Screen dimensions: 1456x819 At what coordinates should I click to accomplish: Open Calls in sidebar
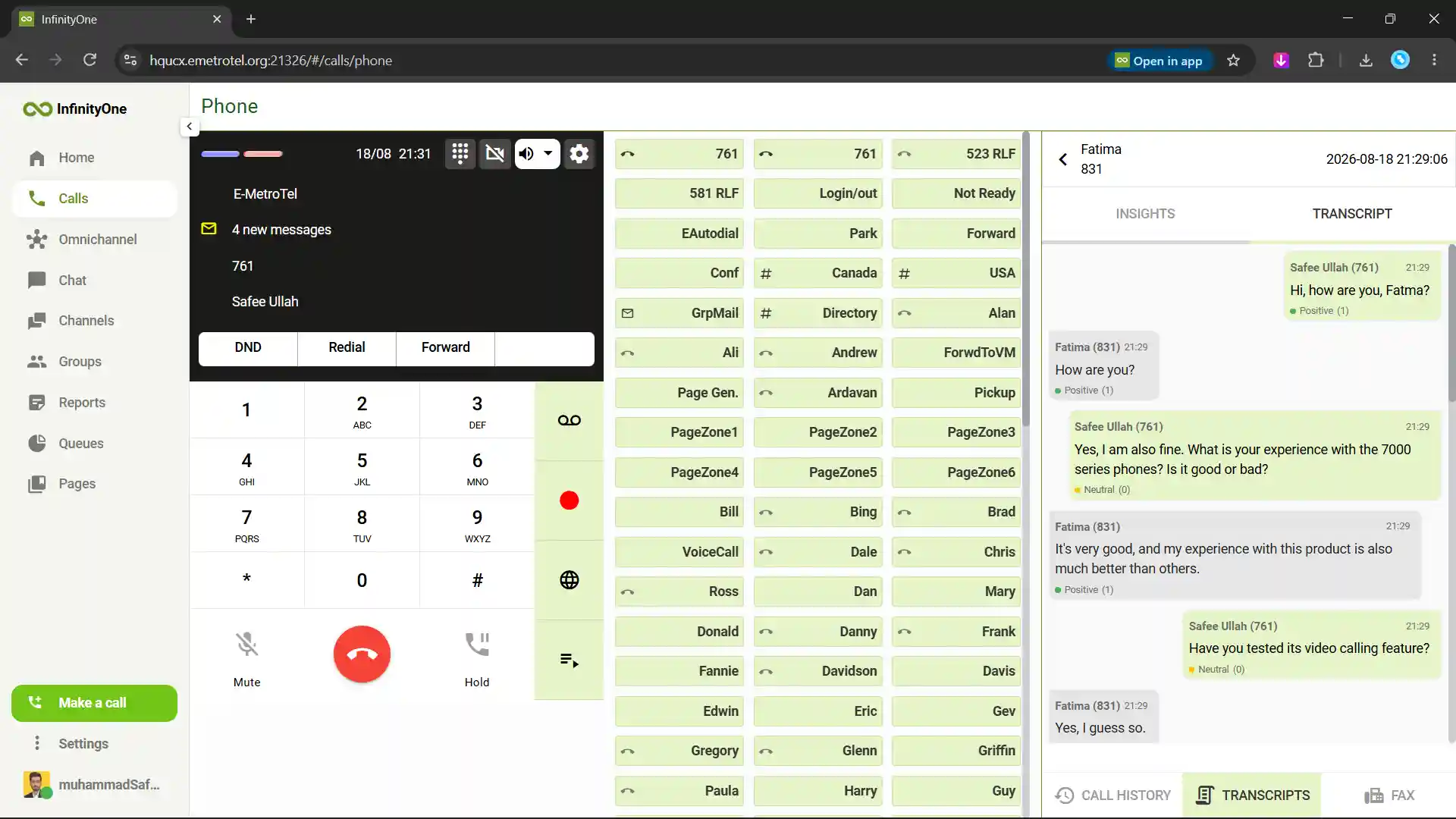pos(95,199)
